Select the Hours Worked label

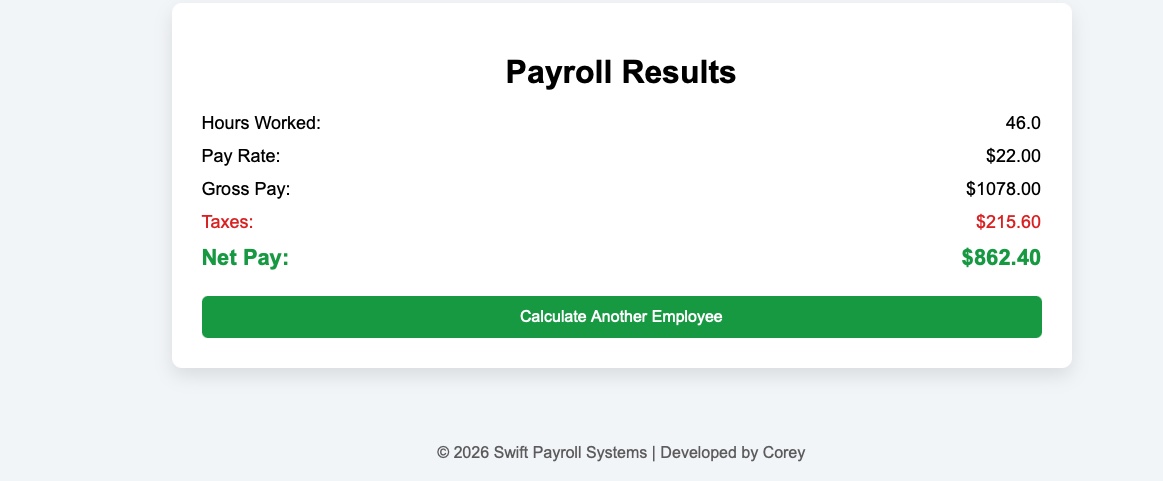coord(261,123)
